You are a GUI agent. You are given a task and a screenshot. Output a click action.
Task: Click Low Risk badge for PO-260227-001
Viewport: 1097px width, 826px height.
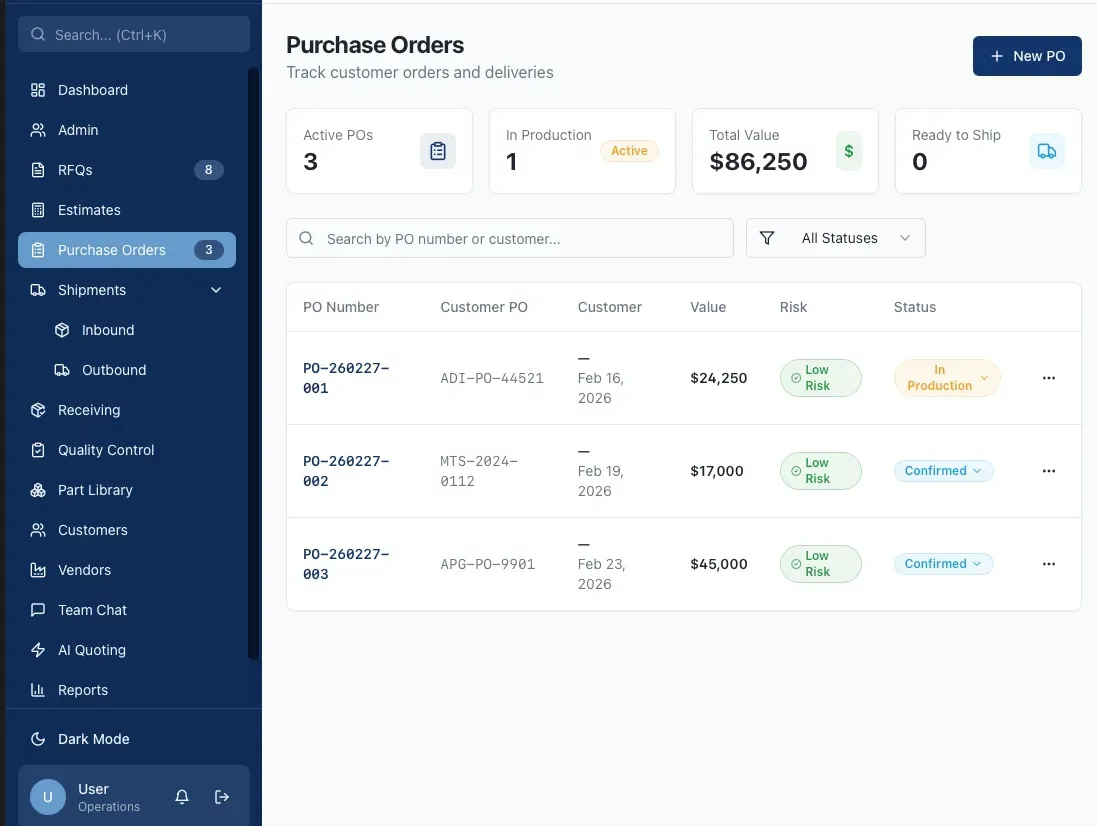821,378
